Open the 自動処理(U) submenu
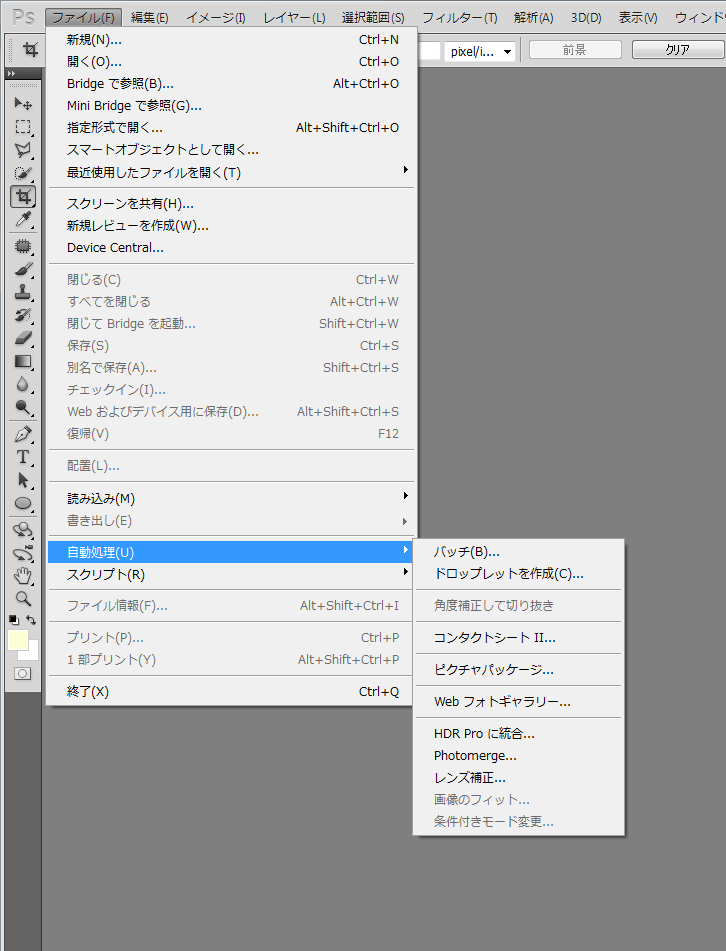The height and width of the screenshot is (951, 726). 230,552
